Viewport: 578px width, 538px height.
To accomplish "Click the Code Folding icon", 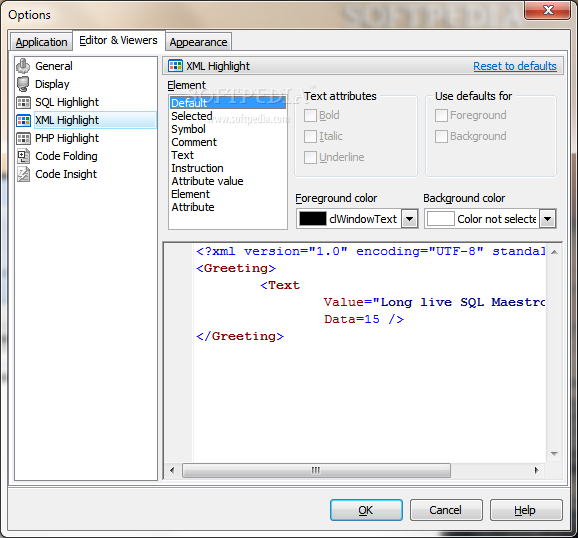I will (24, 156).
